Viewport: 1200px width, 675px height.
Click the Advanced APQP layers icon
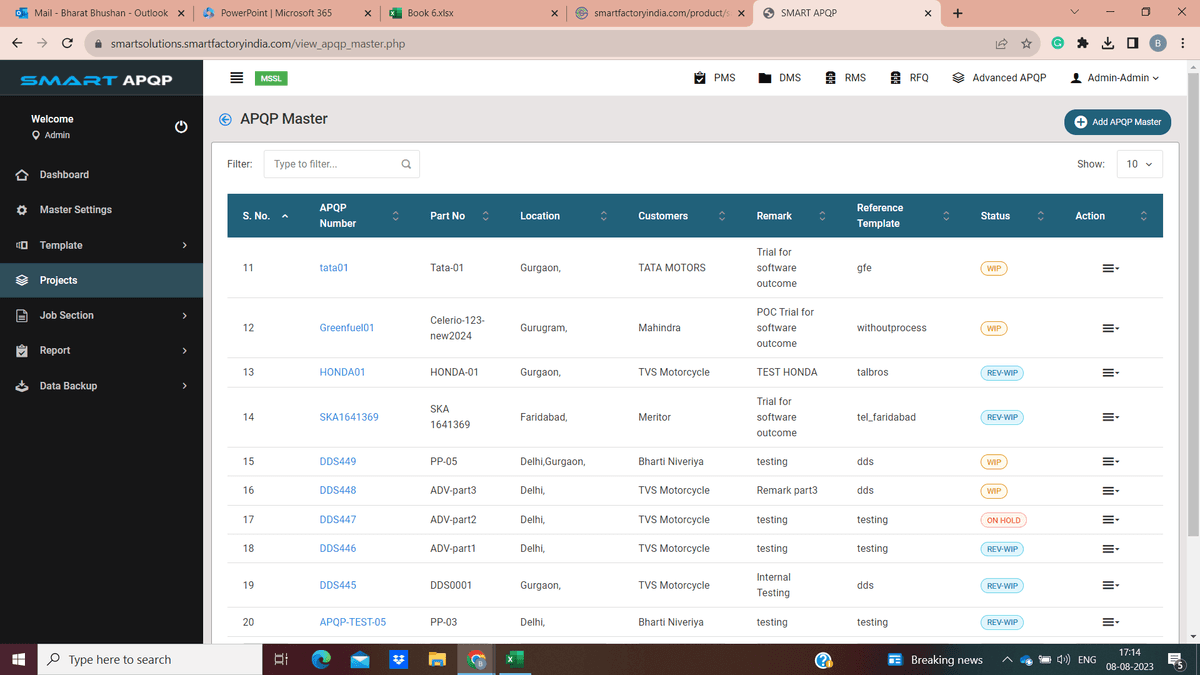(x=958, y=76)
